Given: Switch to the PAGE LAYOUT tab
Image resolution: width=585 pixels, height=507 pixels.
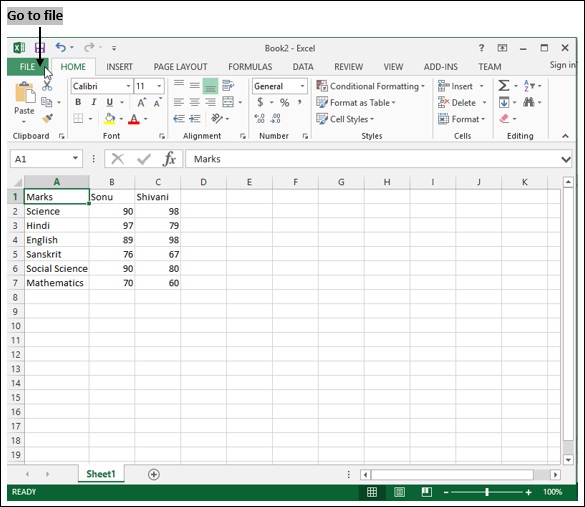Looking at the screenshot, I should click(x=180, y=67).
